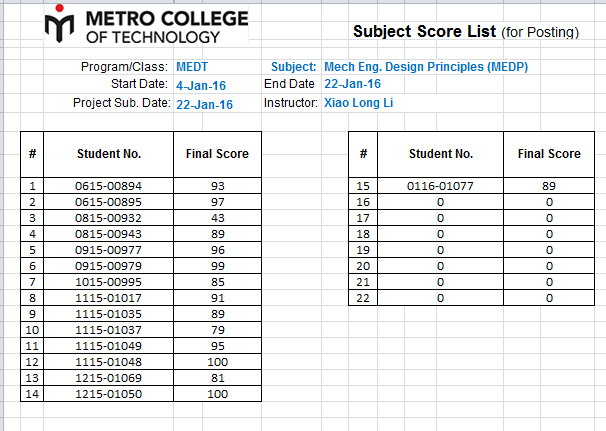This screenshot has height=431, width=606.
Task: Click 'Mech Eng. Design Principles (MEDP)' cell
Action: click(x=426, y=67)
